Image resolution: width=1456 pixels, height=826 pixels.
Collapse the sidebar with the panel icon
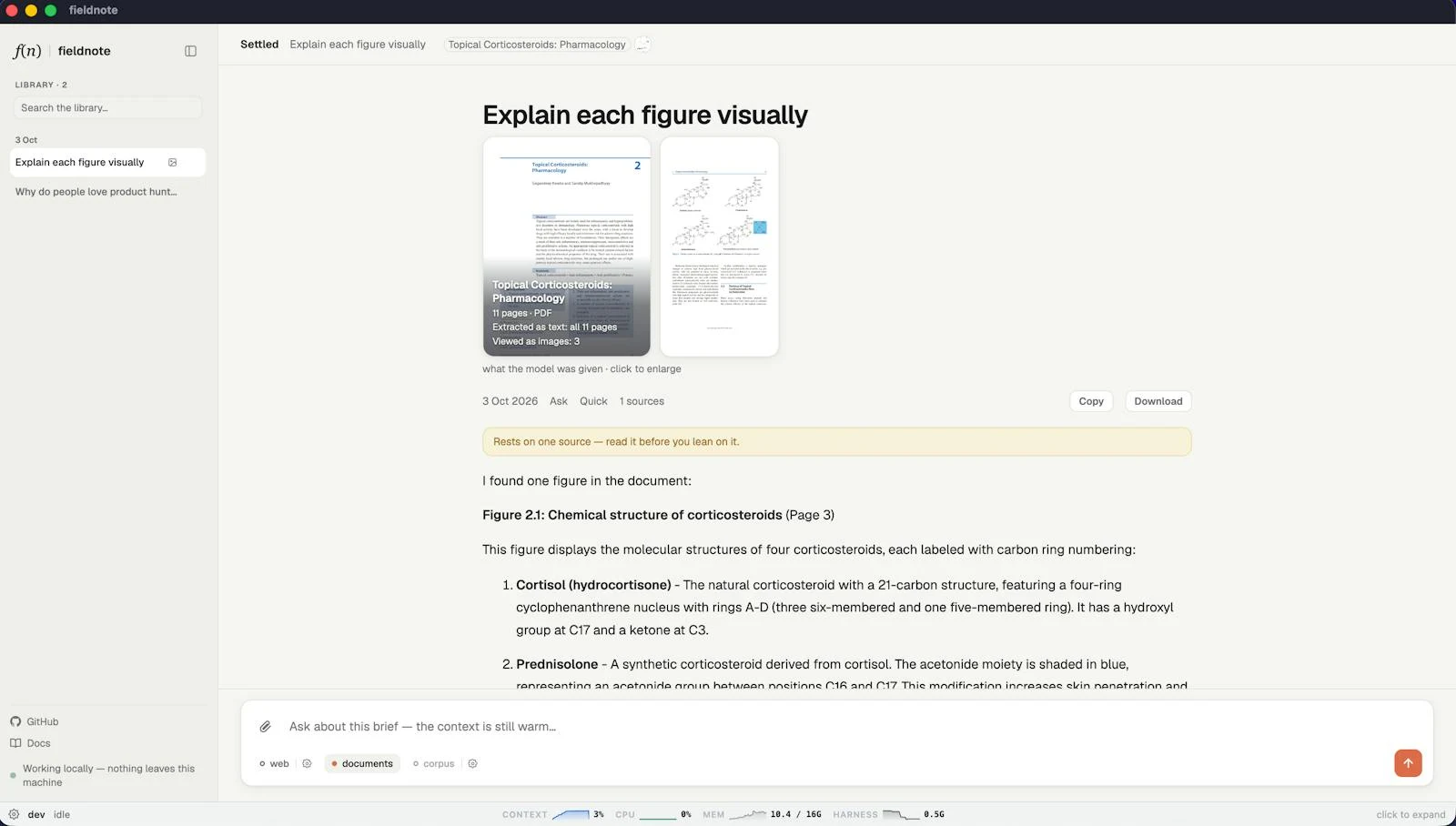[x=190, y=51]
